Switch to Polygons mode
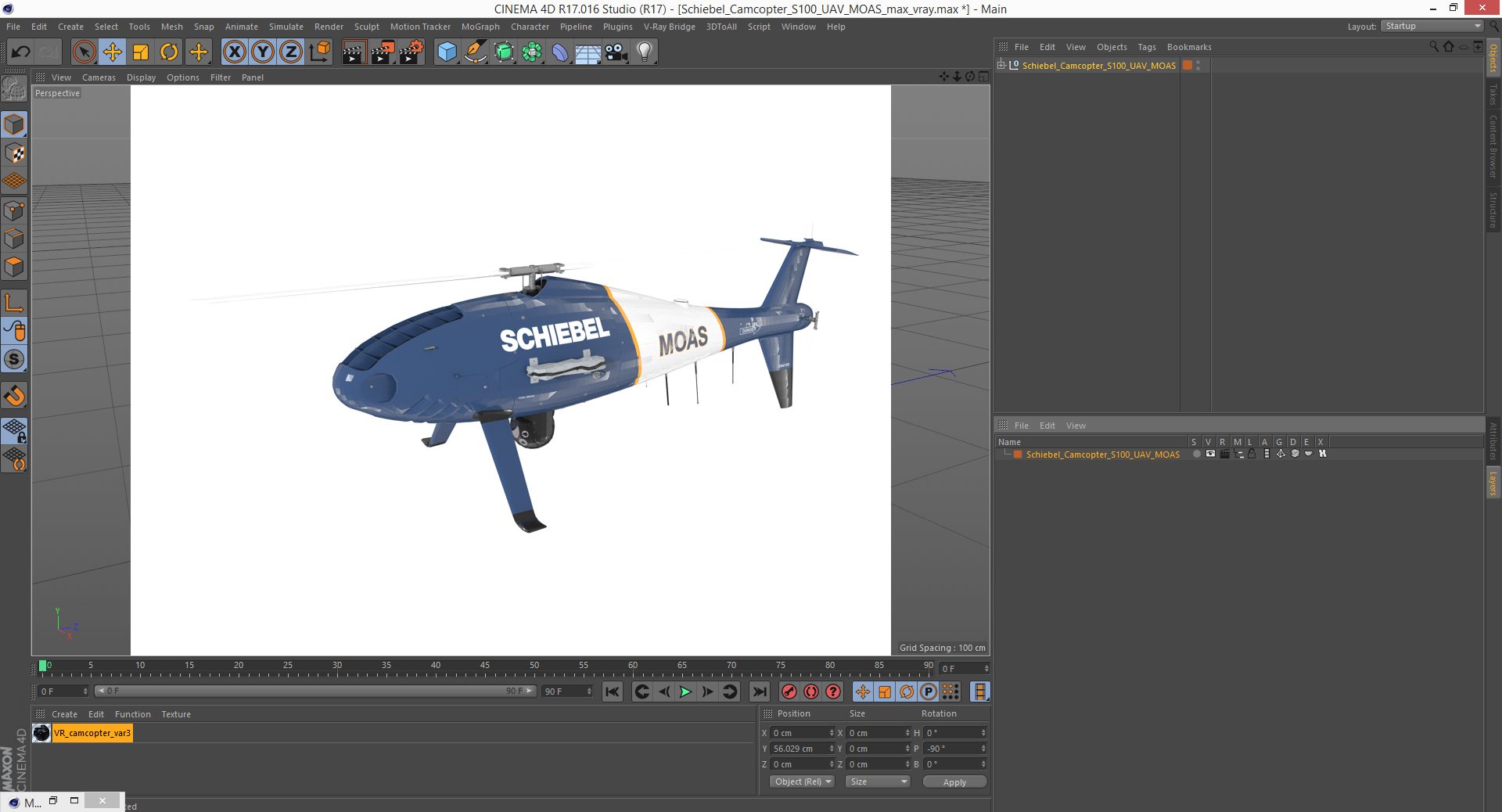The height and width of the screenshot is (812, 1502). pos(14,267)
